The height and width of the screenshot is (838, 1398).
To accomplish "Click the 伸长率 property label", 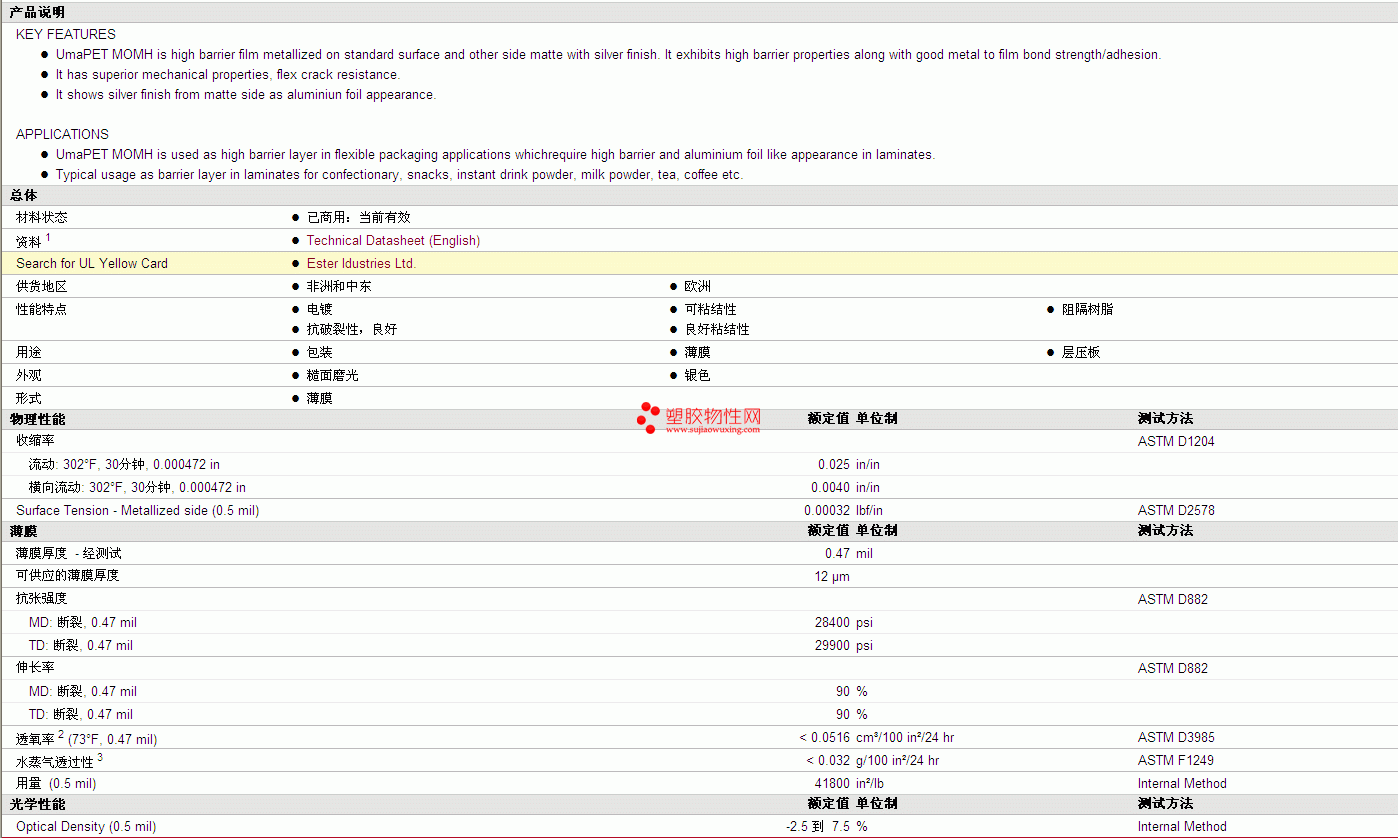I will pyautogui.click(x=35, y=668).
